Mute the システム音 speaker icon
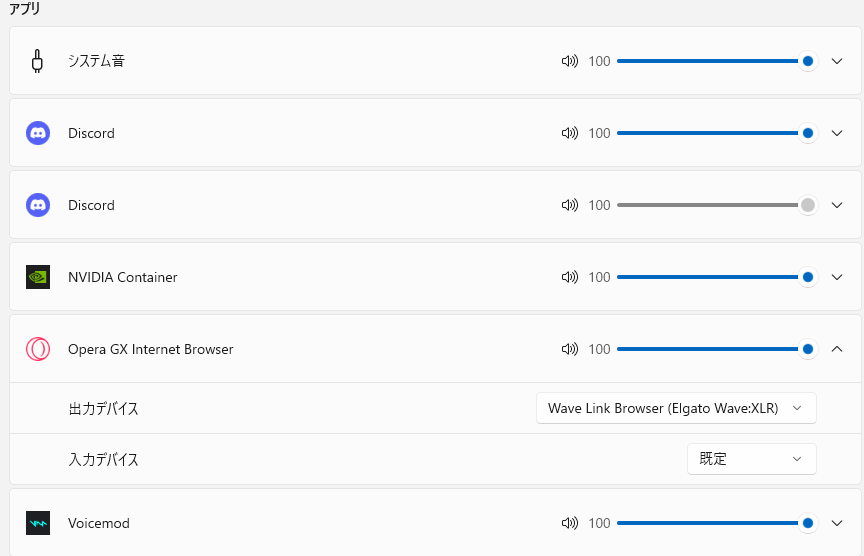Screen dimensions: 864x556 point(570,61)
